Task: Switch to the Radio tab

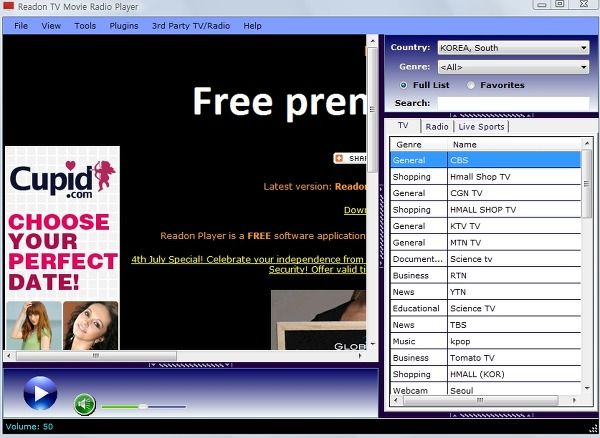Action: 437,127
